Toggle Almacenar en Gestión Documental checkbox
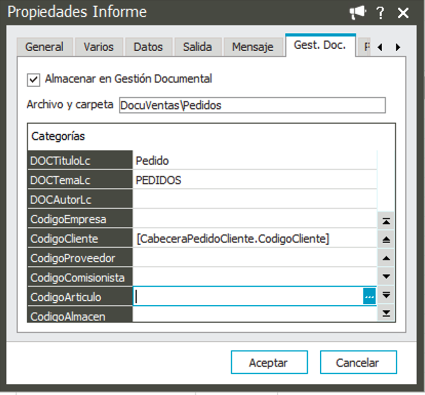This screenshot has width=425, height=395. [x=34, y=80]
